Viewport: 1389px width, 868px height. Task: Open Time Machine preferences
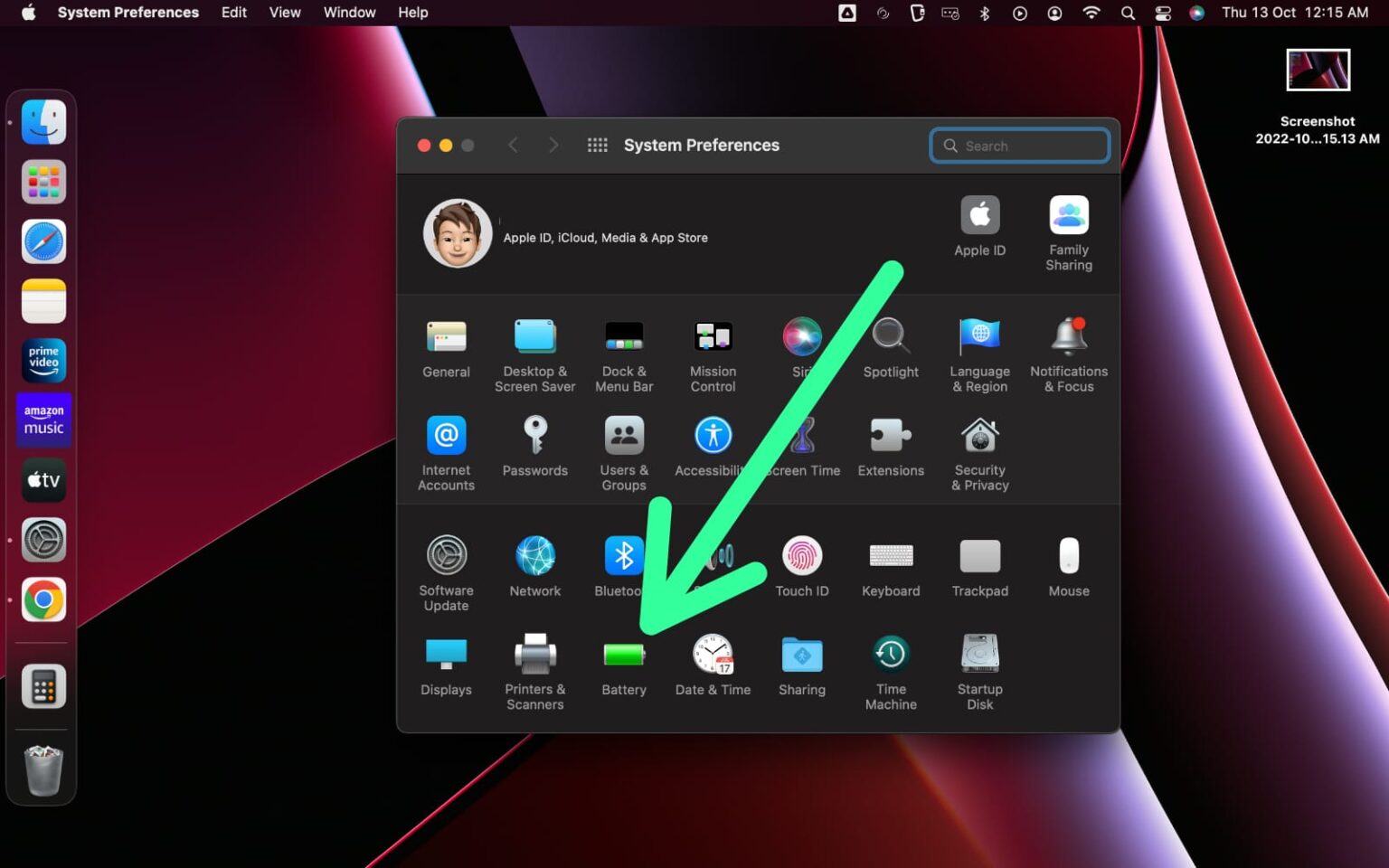coord(890,651)
